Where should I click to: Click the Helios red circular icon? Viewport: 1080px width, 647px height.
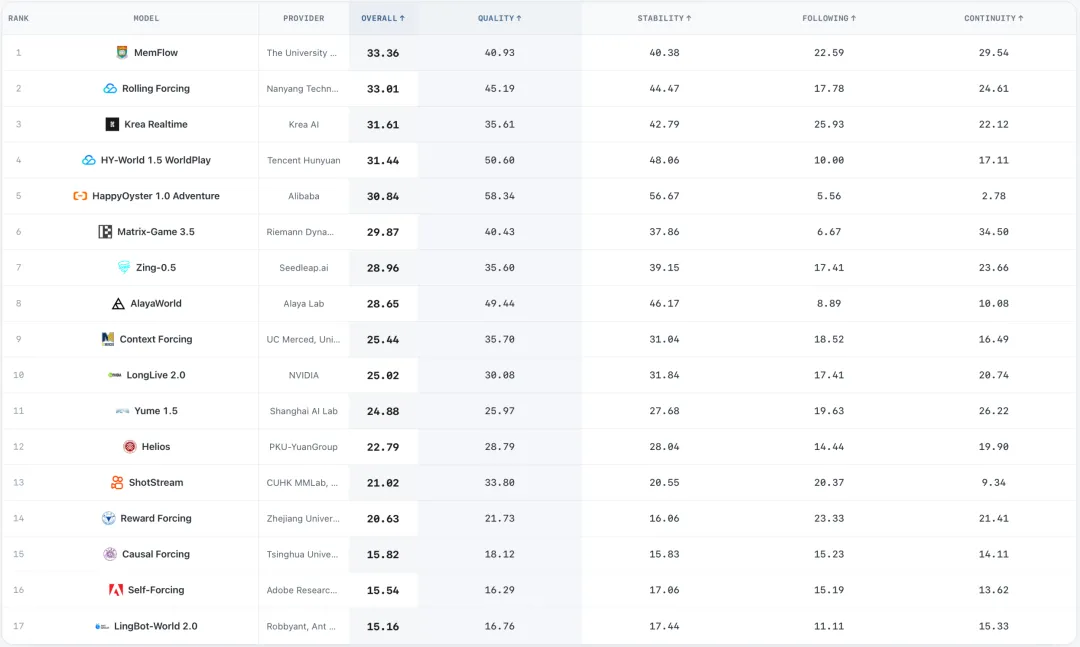[129, 446]
